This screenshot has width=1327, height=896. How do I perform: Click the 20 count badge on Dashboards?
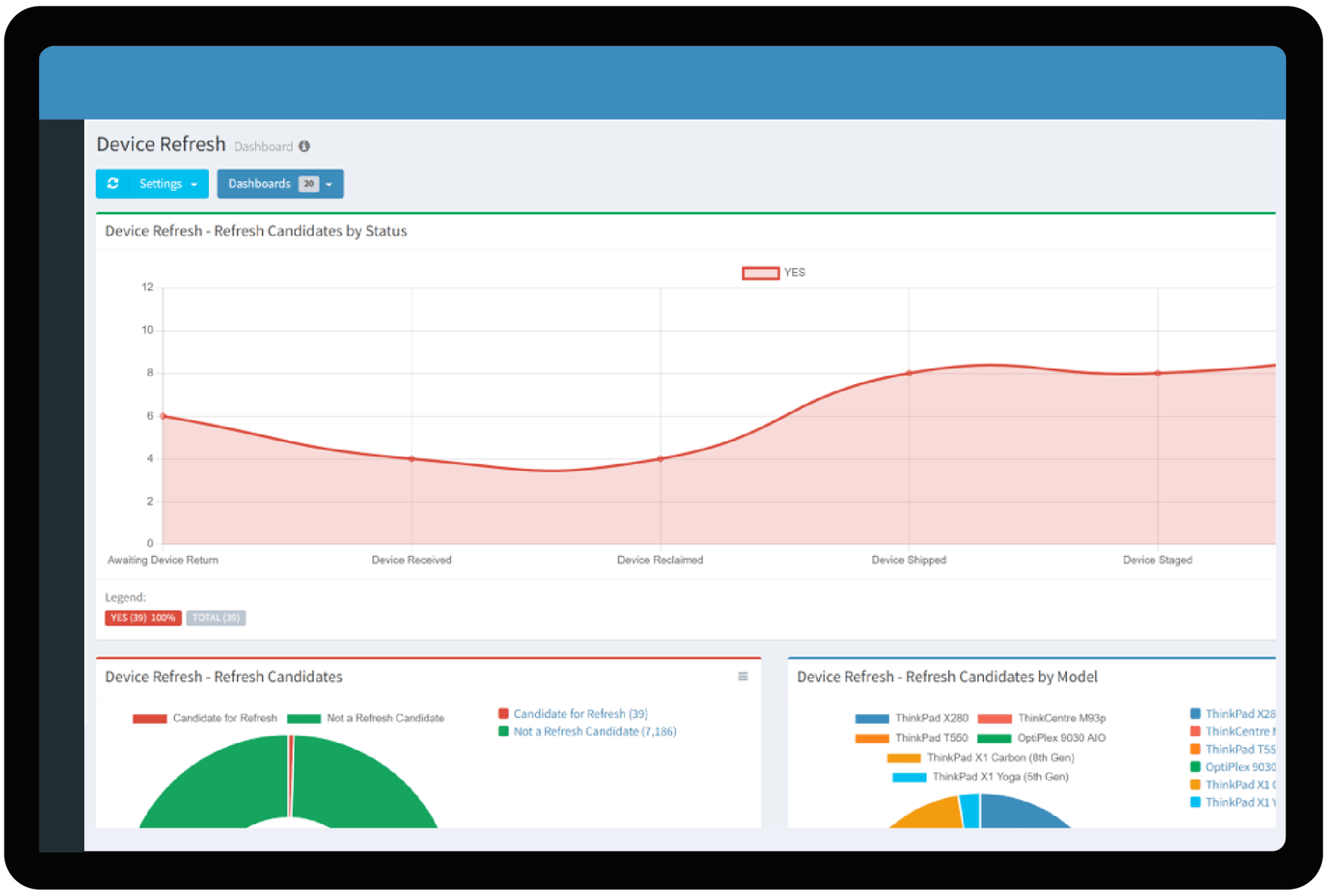click(309, 184)
